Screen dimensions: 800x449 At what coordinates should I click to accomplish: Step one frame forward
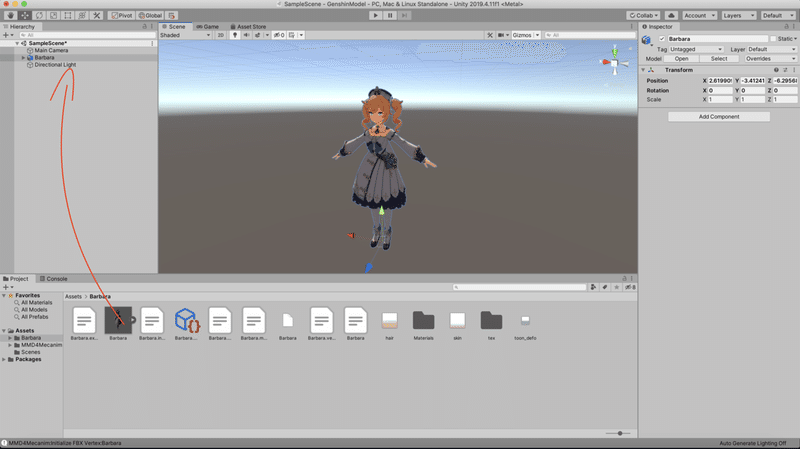(x=405, y=15)
